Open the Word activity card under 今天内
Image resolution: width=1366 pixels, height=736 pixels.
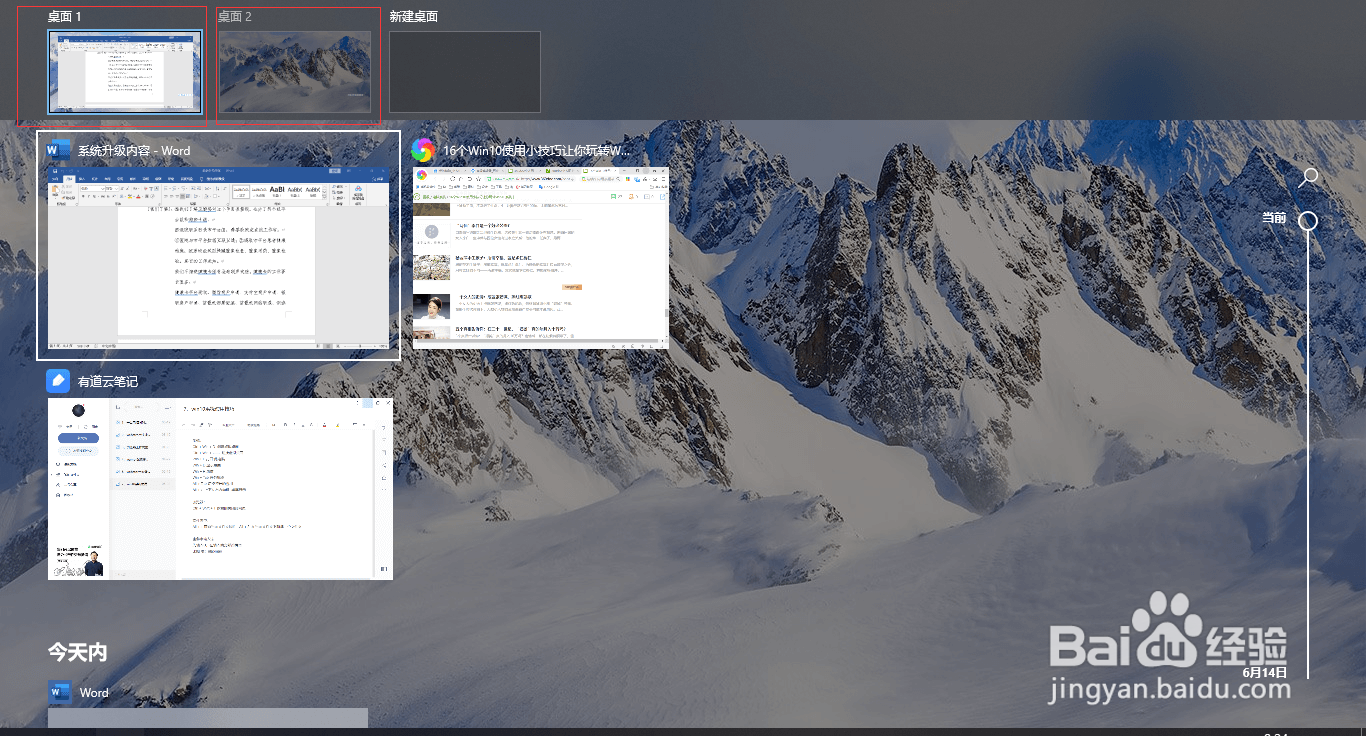click(208, 718)
